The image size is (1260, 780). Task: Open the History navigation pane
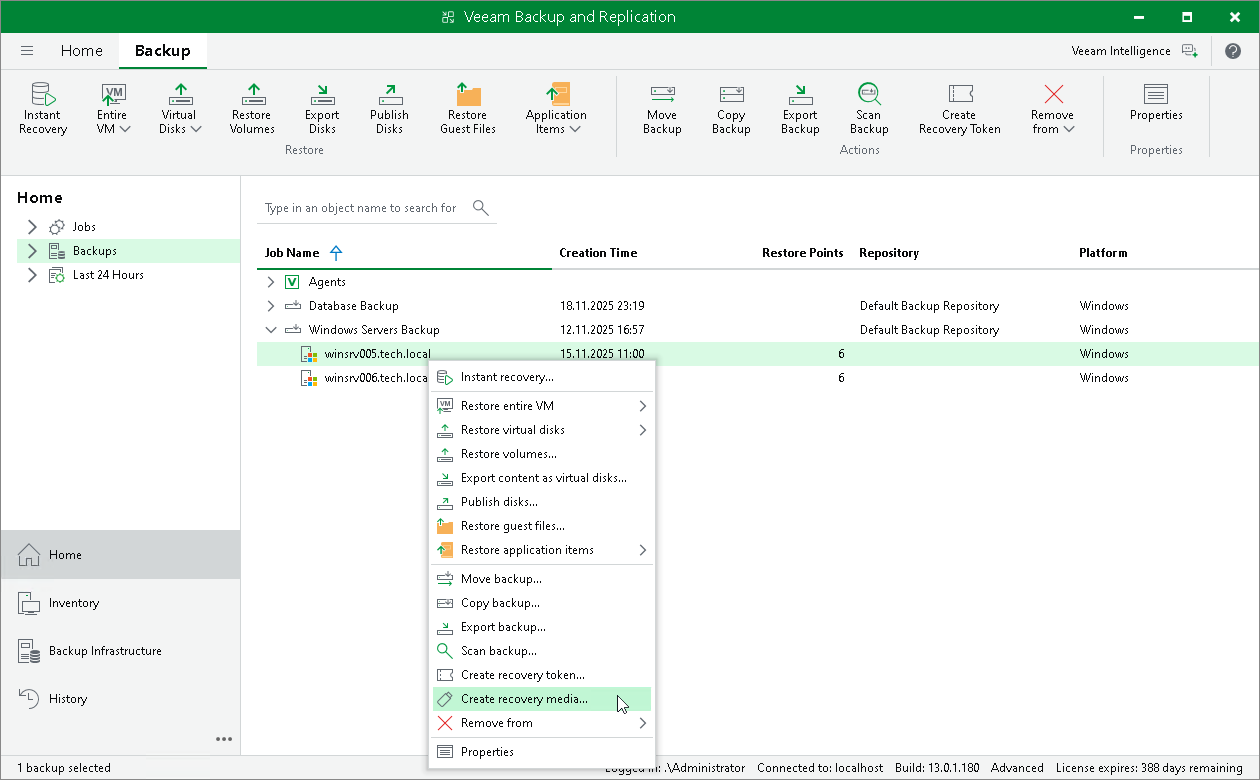click(120, 699)
